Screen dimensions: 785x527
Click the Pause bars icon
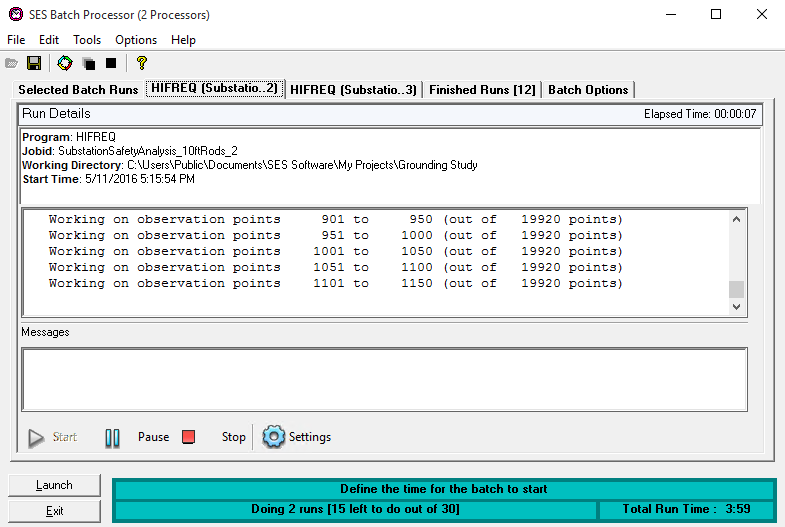tap(113, 438)
